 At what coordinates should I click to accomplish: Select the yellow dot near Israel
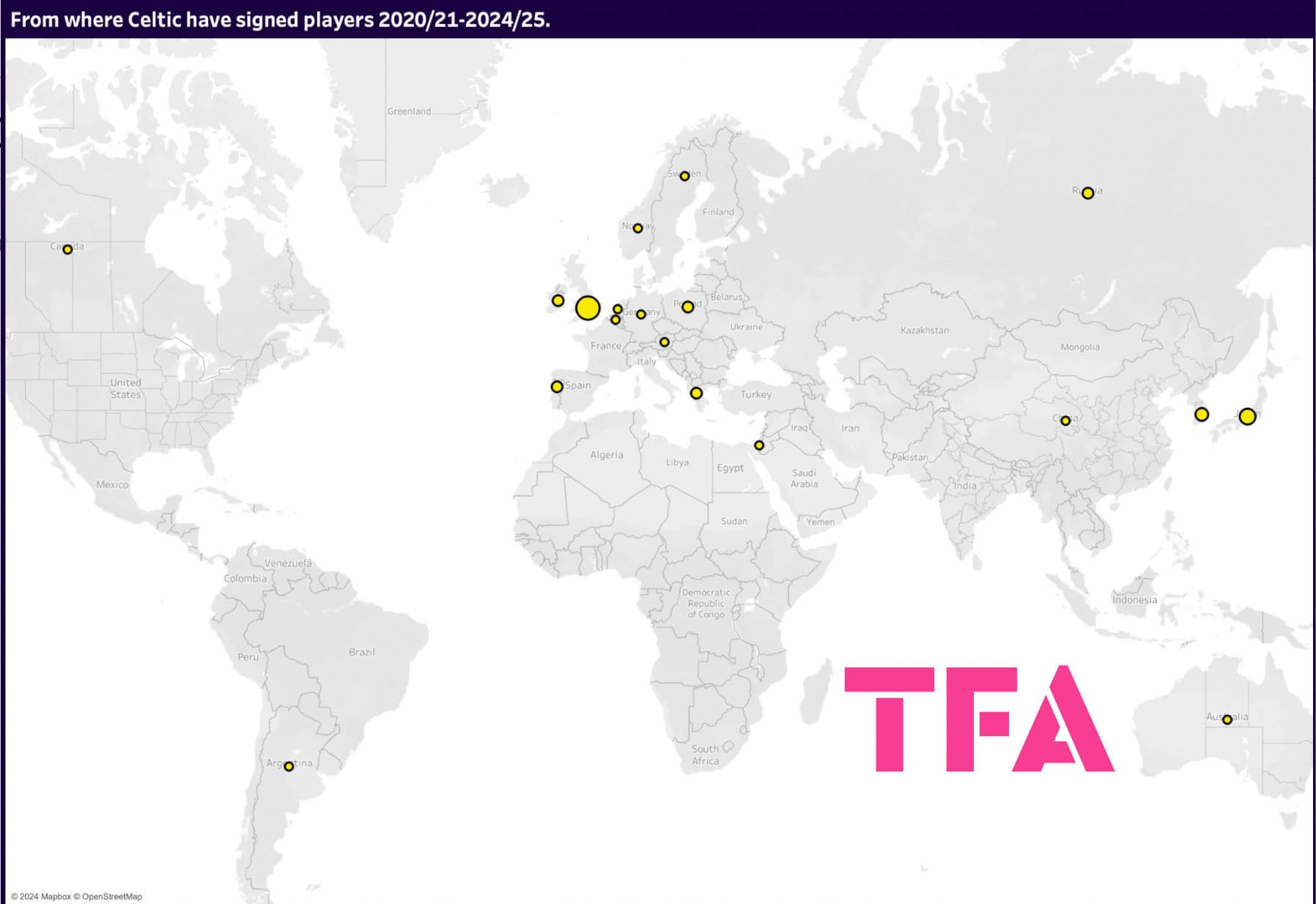759,445
